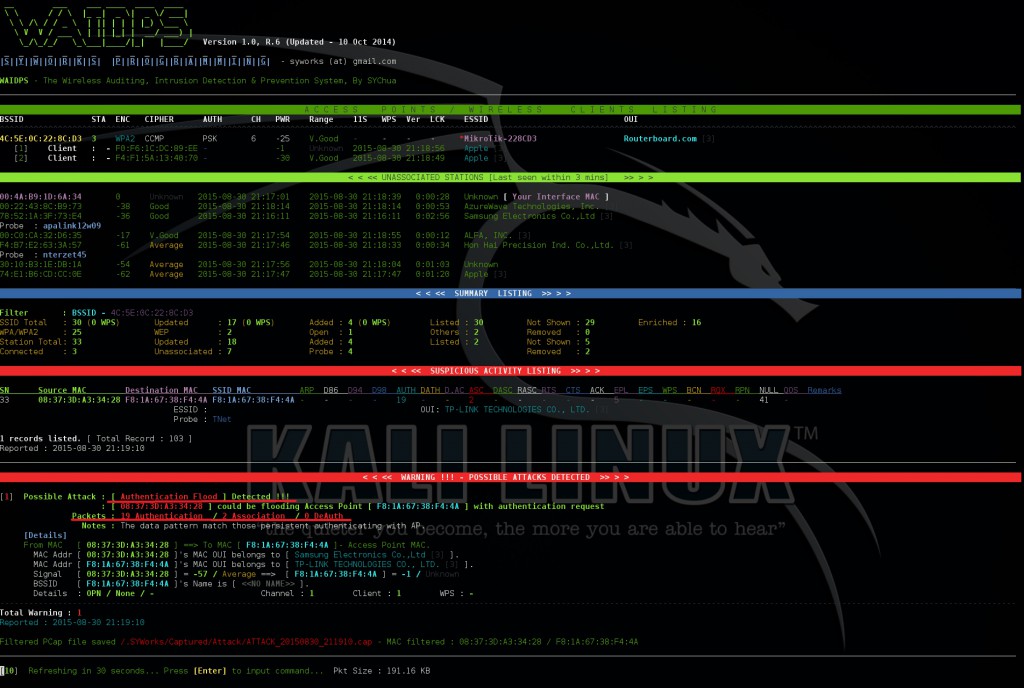
Task: Select BSSID 4C:5E:0C:22:8C:D3 in the access point row
Action: click(41, 138)
